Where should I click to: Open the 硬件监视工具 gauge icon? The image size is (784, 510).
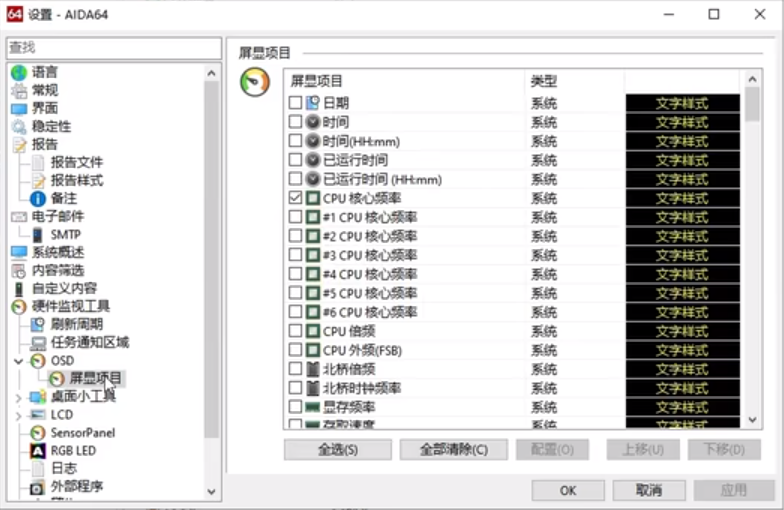coord(19,306)
